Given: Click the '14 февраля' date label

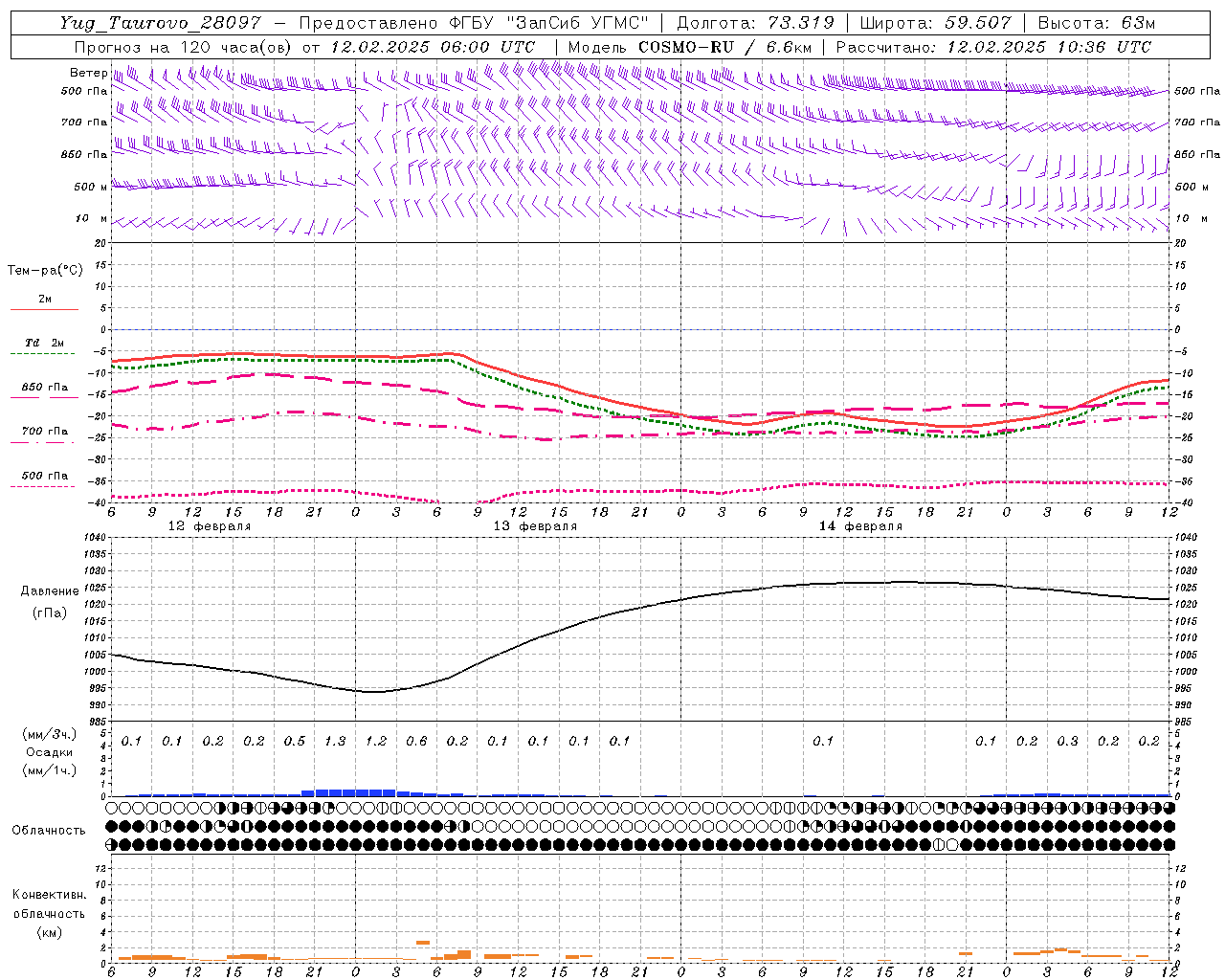Looking at the screenshot, I should tap(860, 526).
